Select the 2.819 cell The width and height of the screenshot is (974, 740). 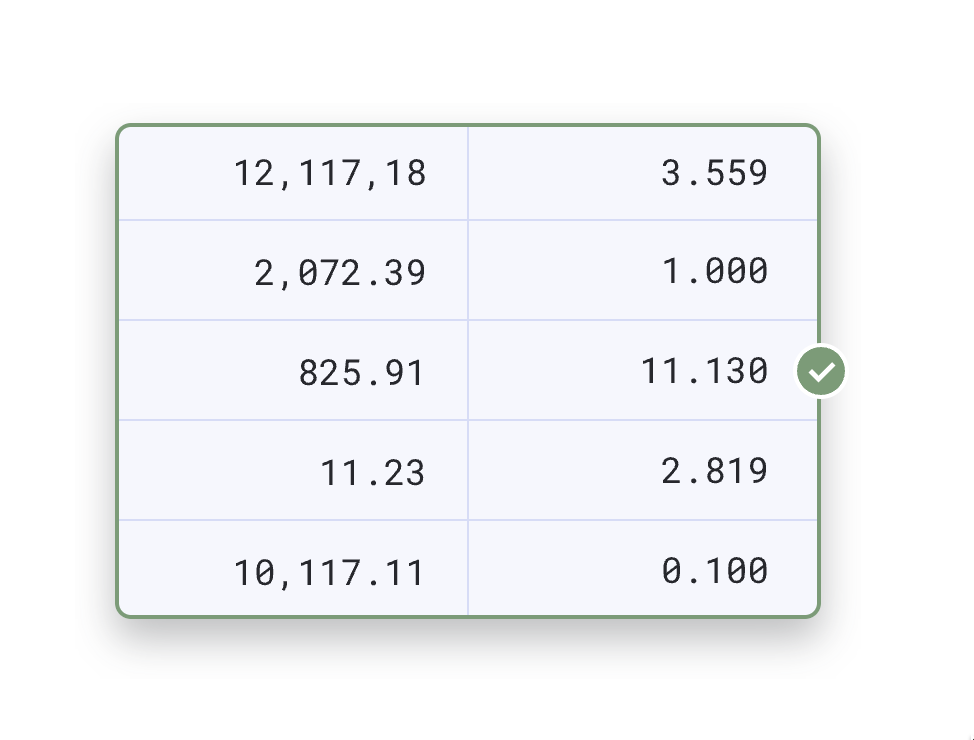click(x=642, y=470)
